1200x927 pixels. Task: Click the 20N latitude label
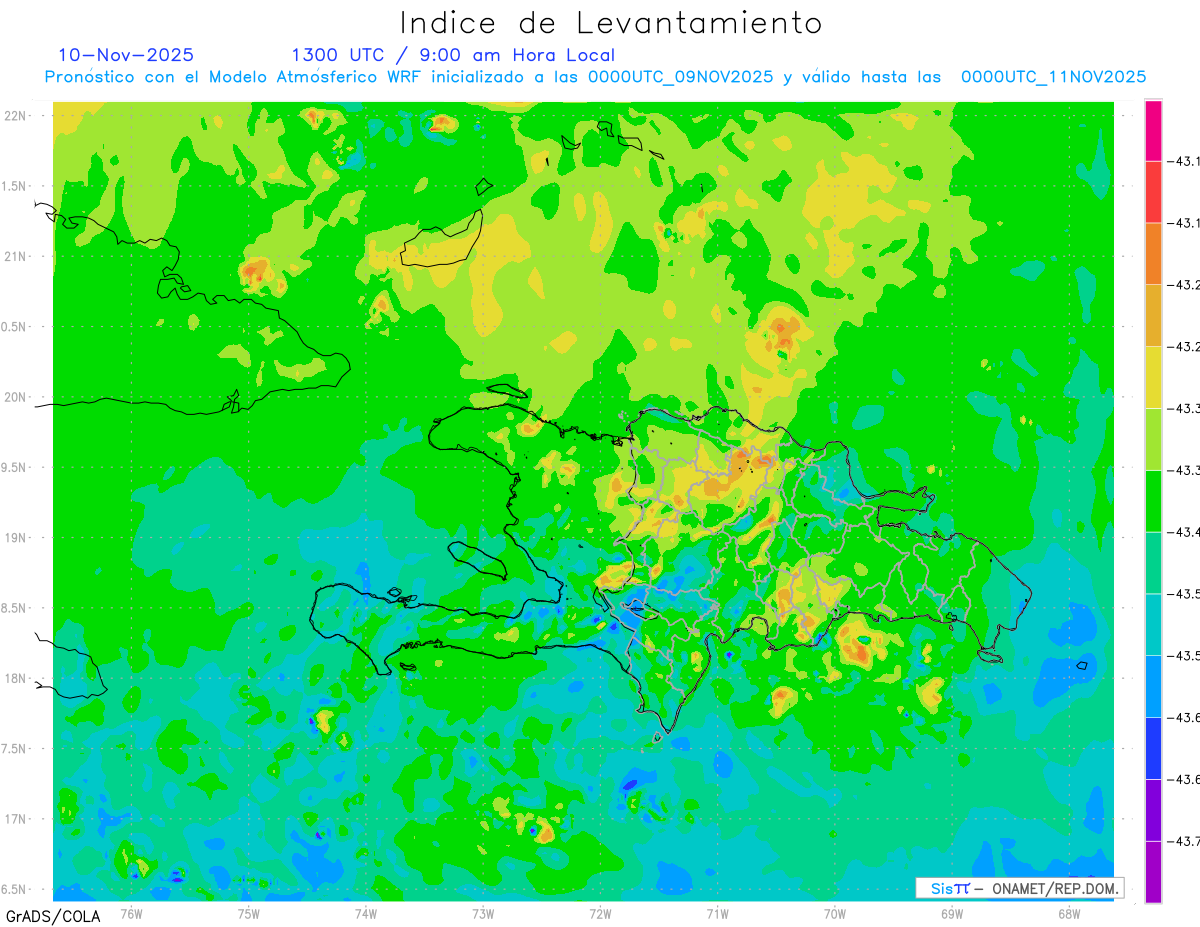tap(16, 397)
